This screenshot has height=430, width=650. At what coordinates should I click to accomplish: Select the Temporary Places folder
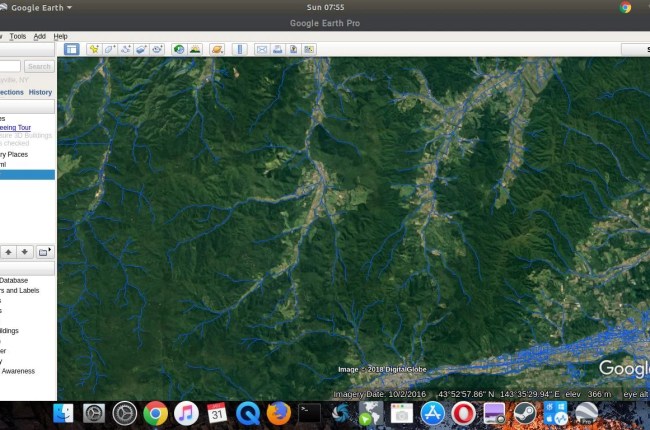click(14, 154)
